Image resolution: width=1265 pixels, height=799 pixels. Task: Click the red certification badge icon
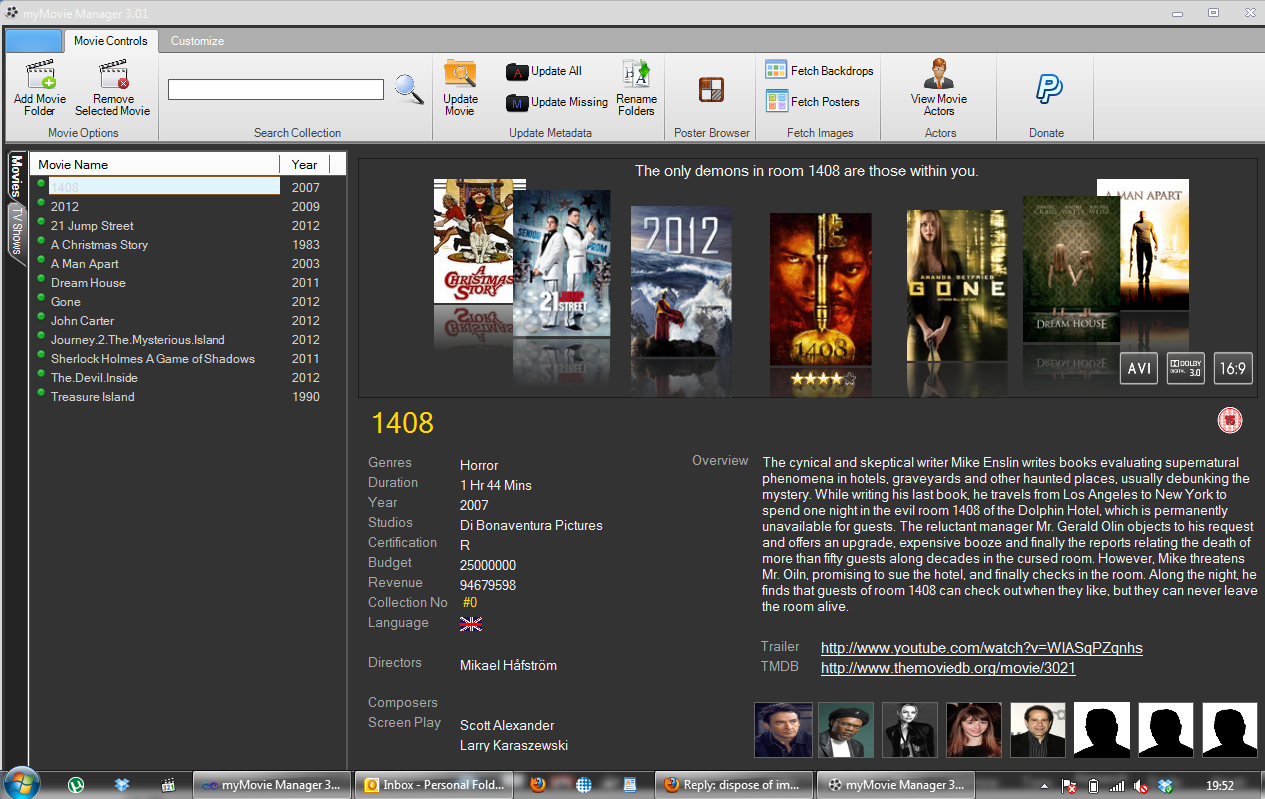pos(1230,421)
